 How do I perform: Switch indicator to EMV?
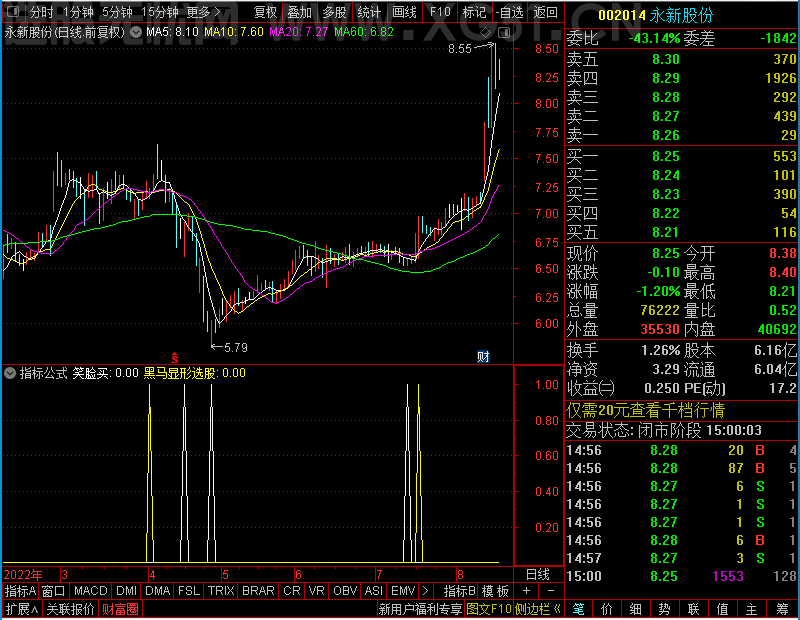(x=403, y=591)
